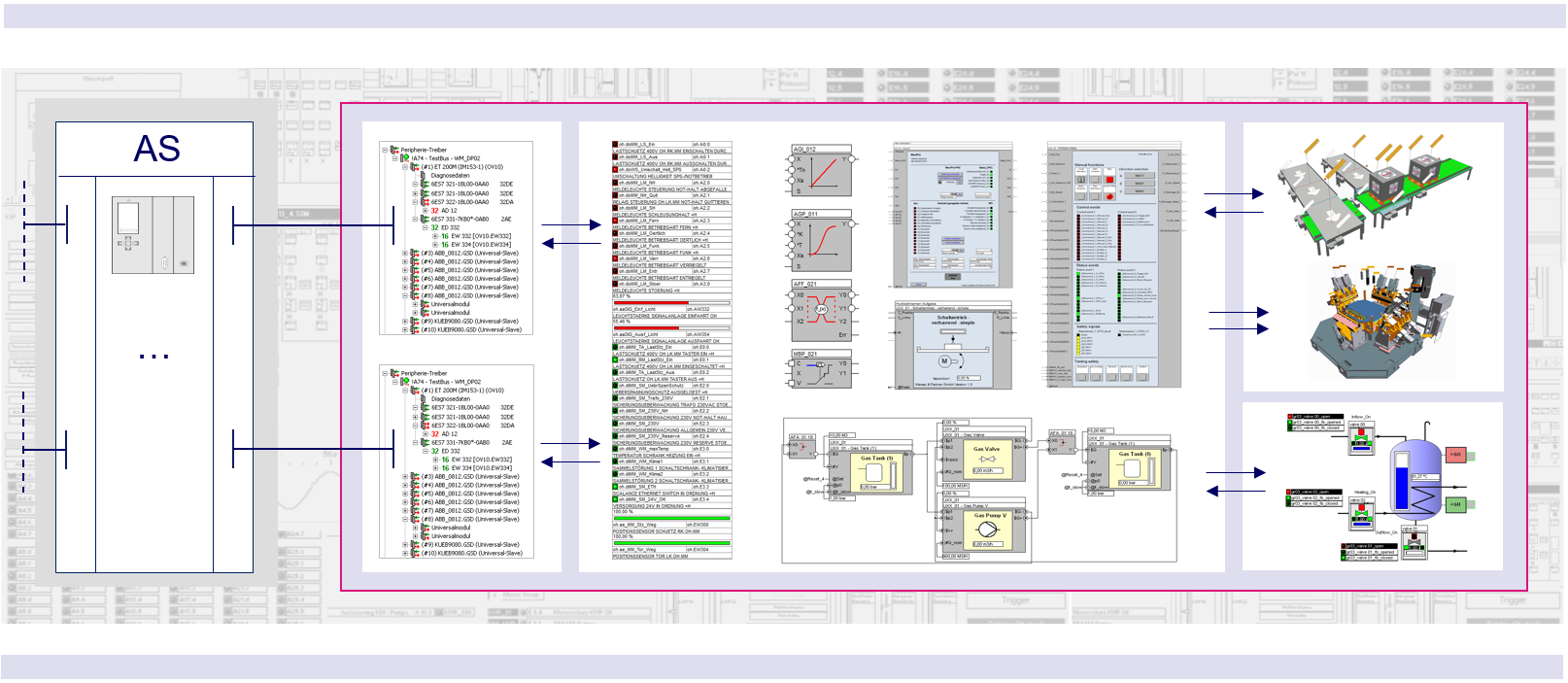Toggle gr03_valve 00_open signal indicator

click(1289, 417)
